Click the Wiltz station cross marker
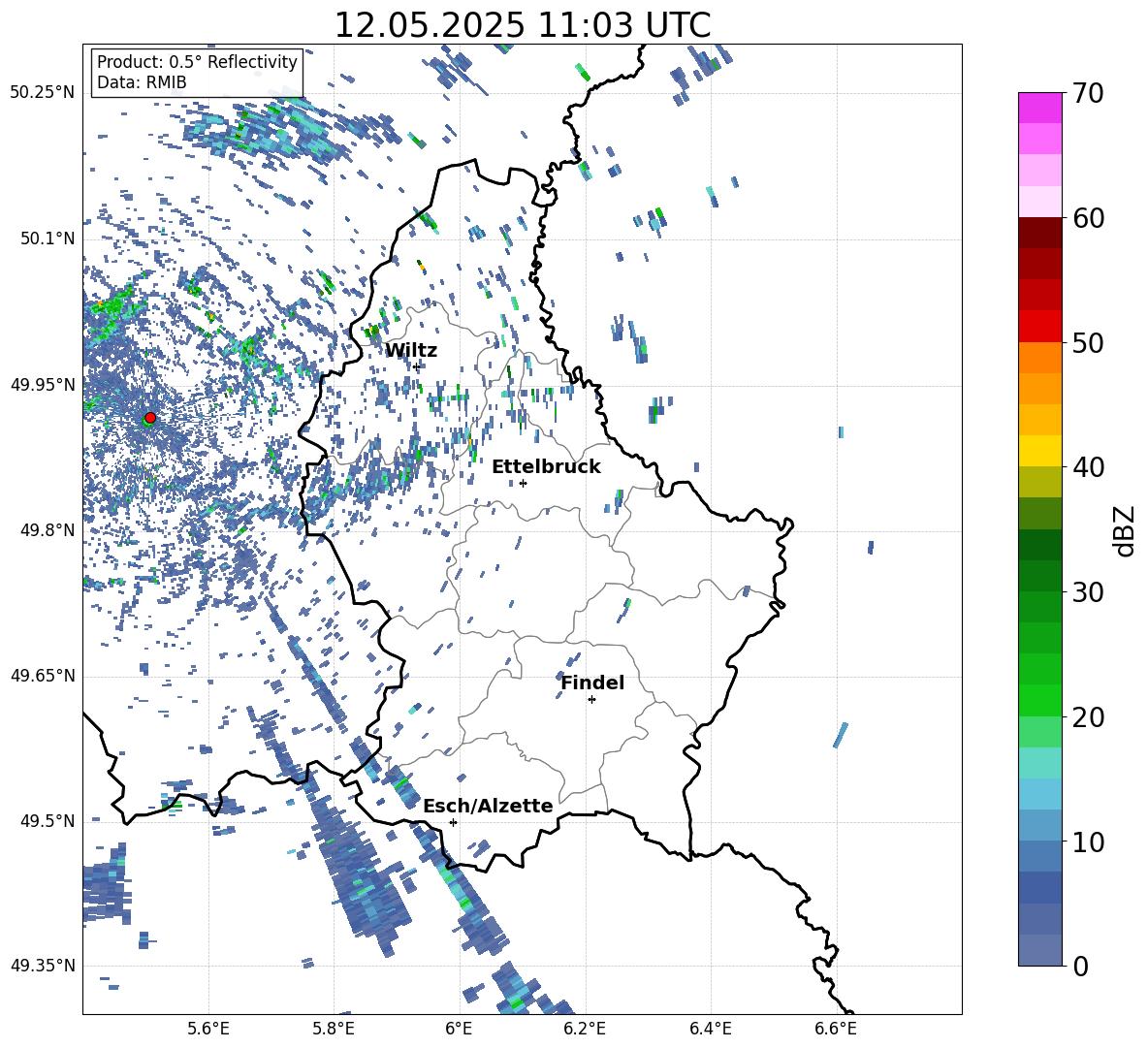 [417, 366]
